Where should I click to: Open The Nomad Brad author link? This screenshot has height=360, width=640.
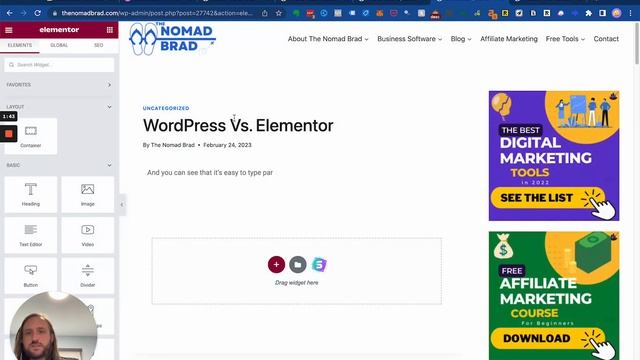click(173, 145)
